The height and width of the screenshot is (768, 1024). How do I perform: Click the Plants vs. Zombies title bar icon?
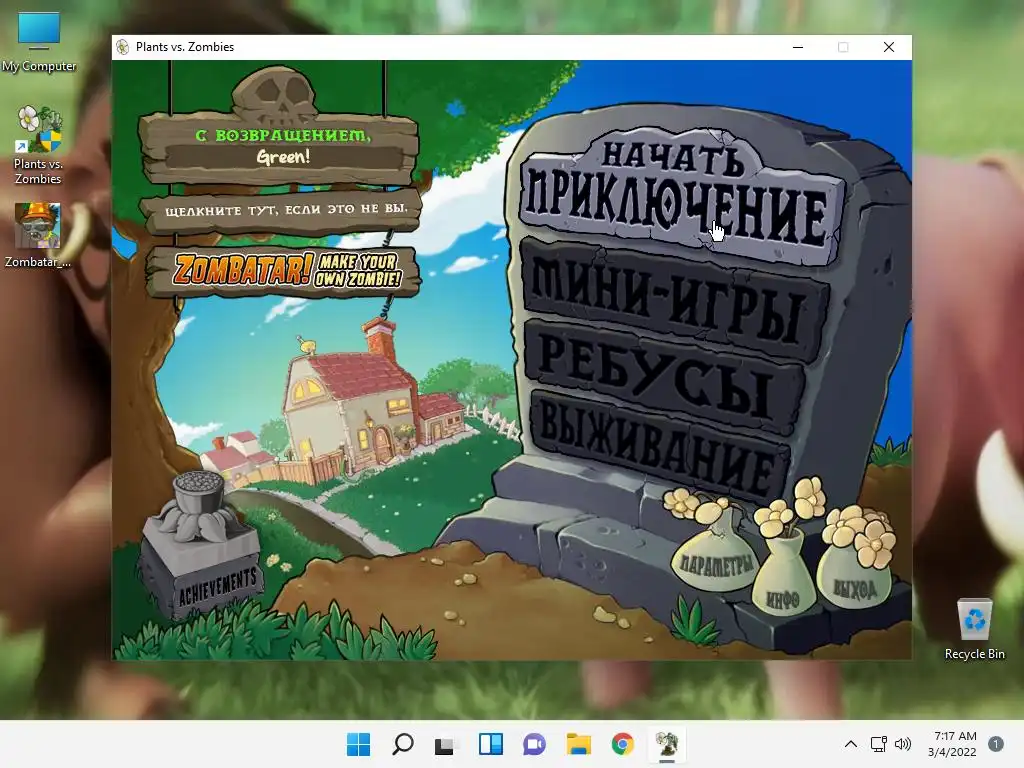click(123, 47)
